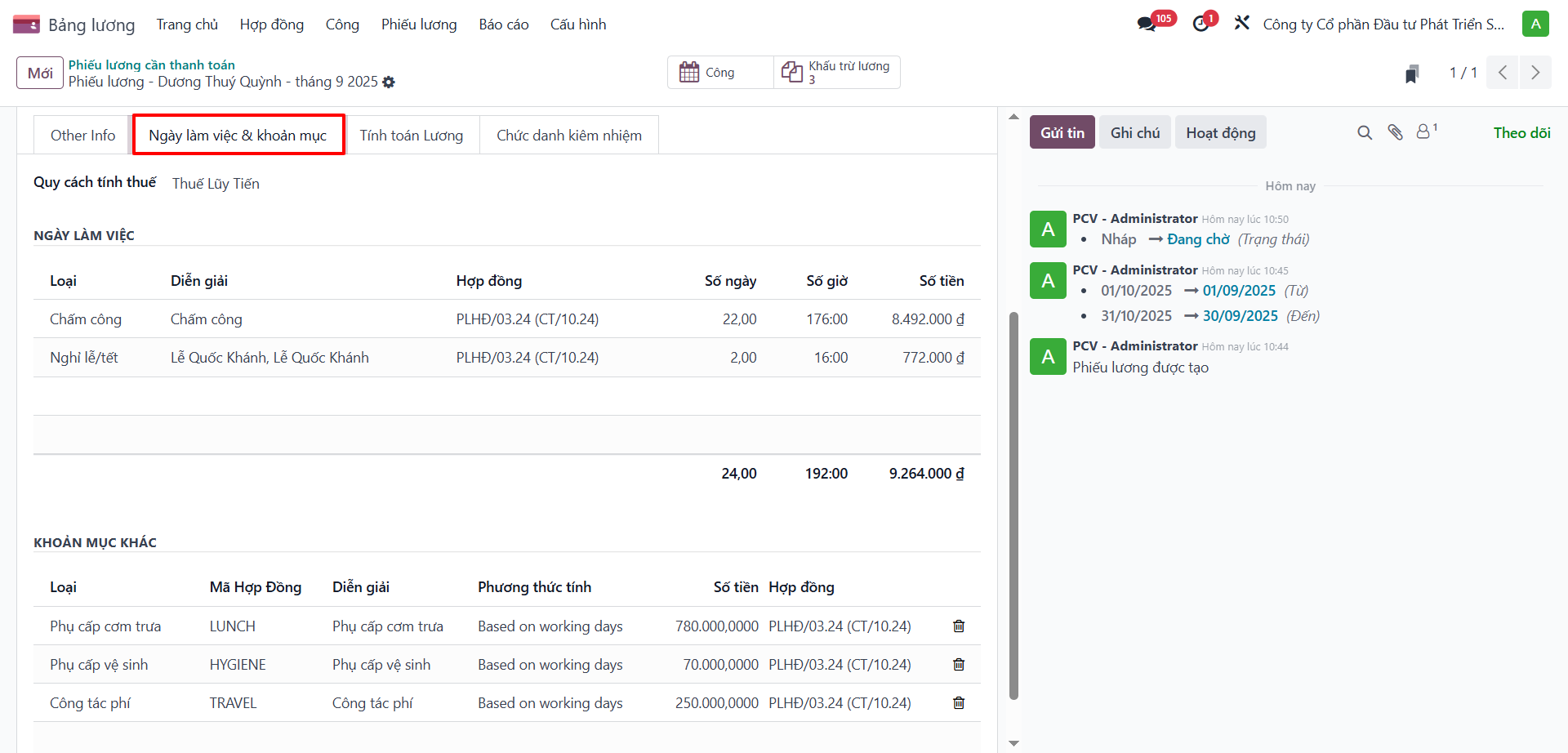This screenshot has height=753, width=1568.
Task: Select the Ngày làm việc & khoản mục tab
Action: [238, 135]
